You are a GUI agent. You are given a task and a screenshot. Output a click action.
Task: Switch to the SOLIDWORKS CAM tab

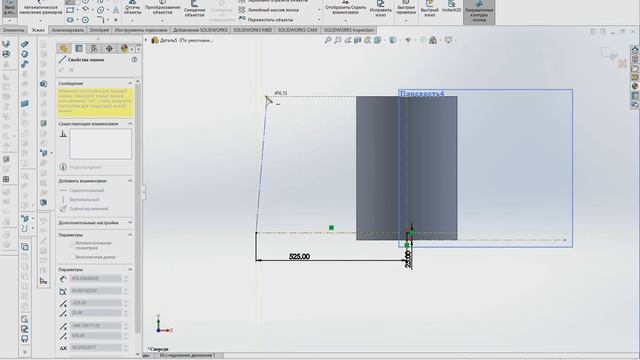pyautogui.click(x=297, y=30)
